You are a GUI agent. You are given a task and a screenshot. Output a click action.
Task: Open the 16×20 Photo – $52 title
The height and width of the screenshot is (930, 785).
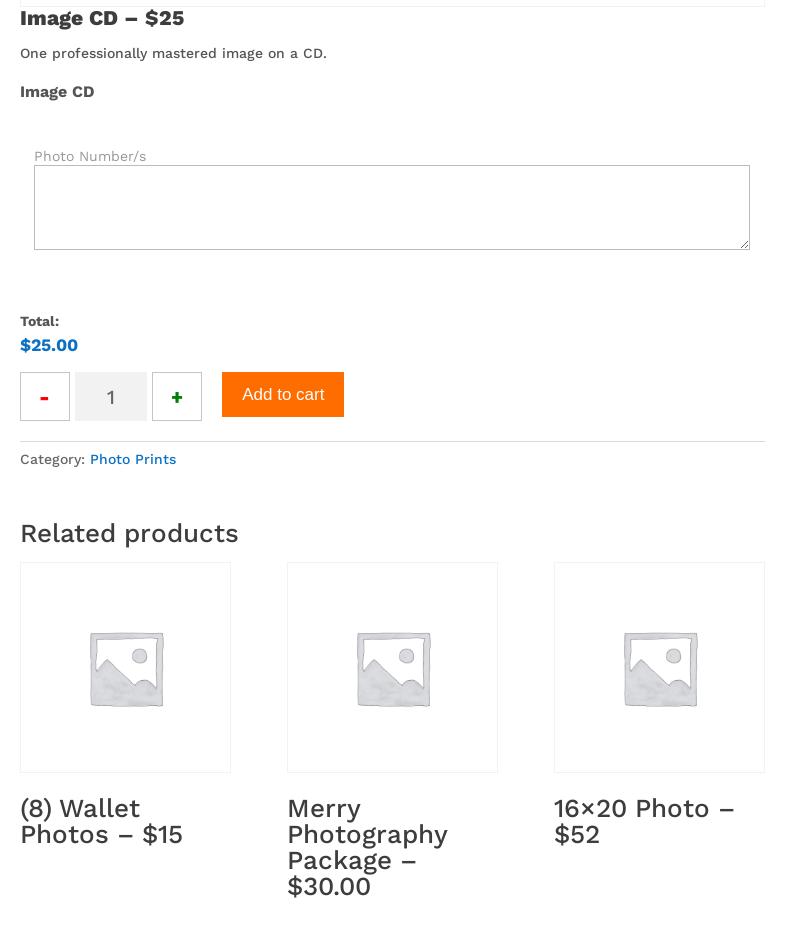pos(644,821)
